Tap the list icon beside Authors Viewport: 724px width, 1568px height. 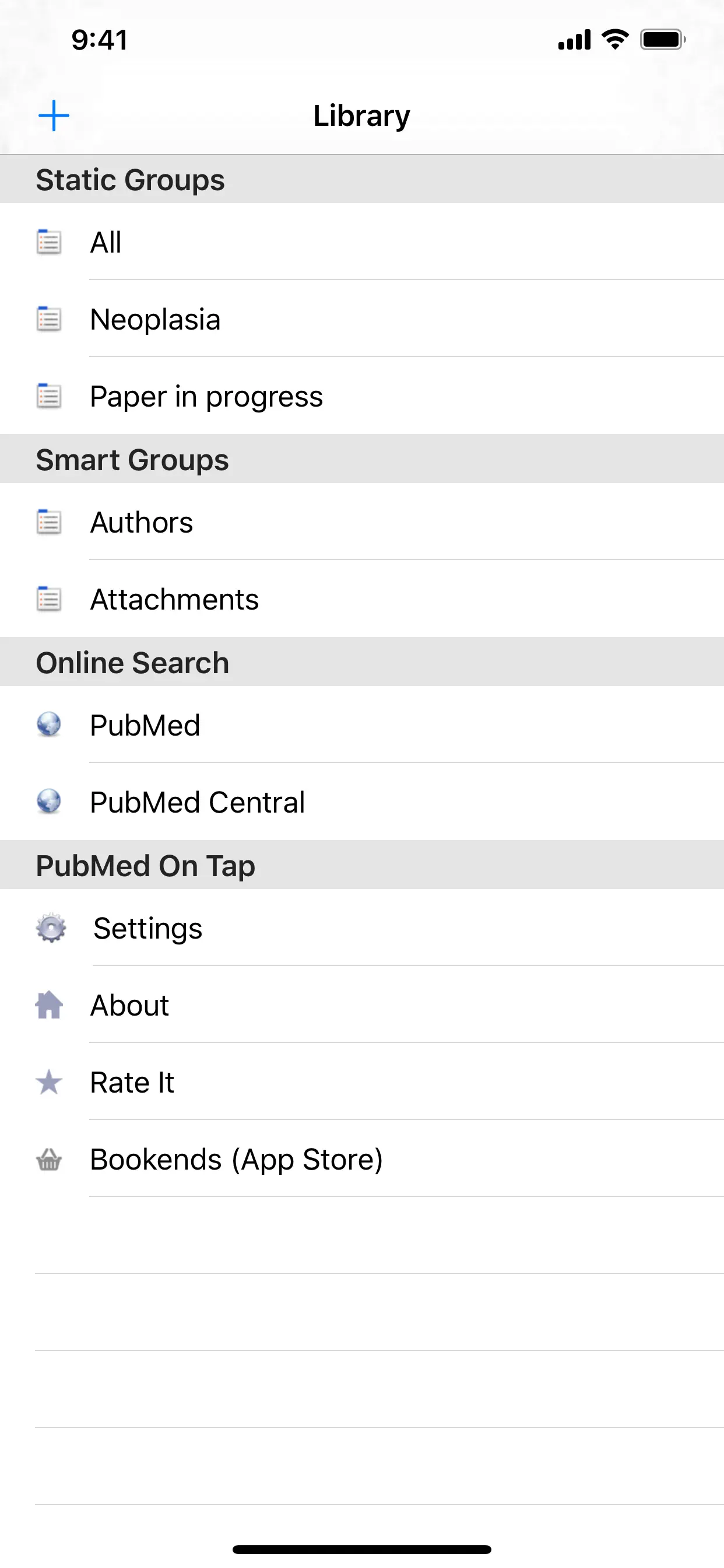coord(48,522)
